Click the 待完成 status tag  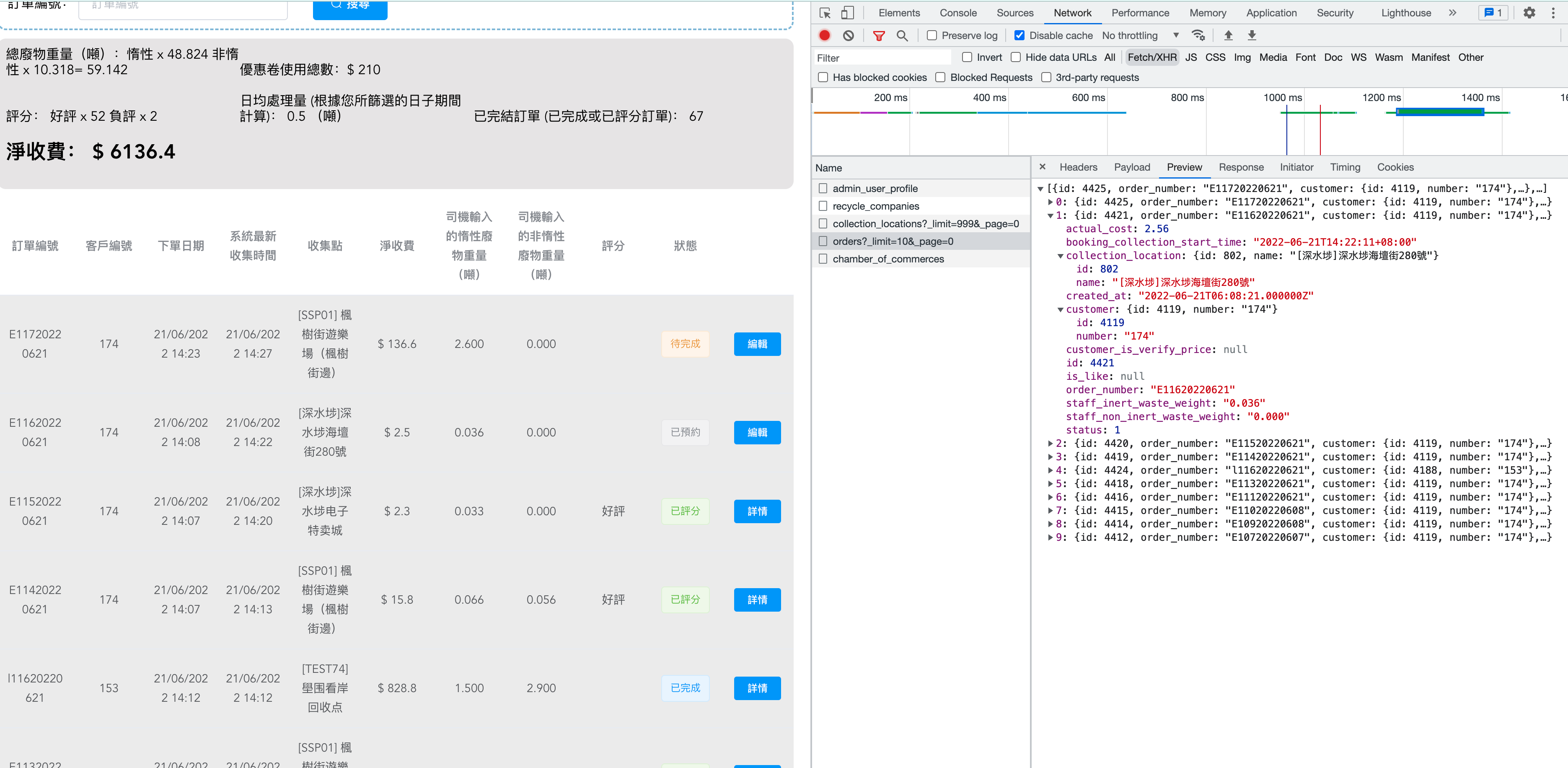686,344
